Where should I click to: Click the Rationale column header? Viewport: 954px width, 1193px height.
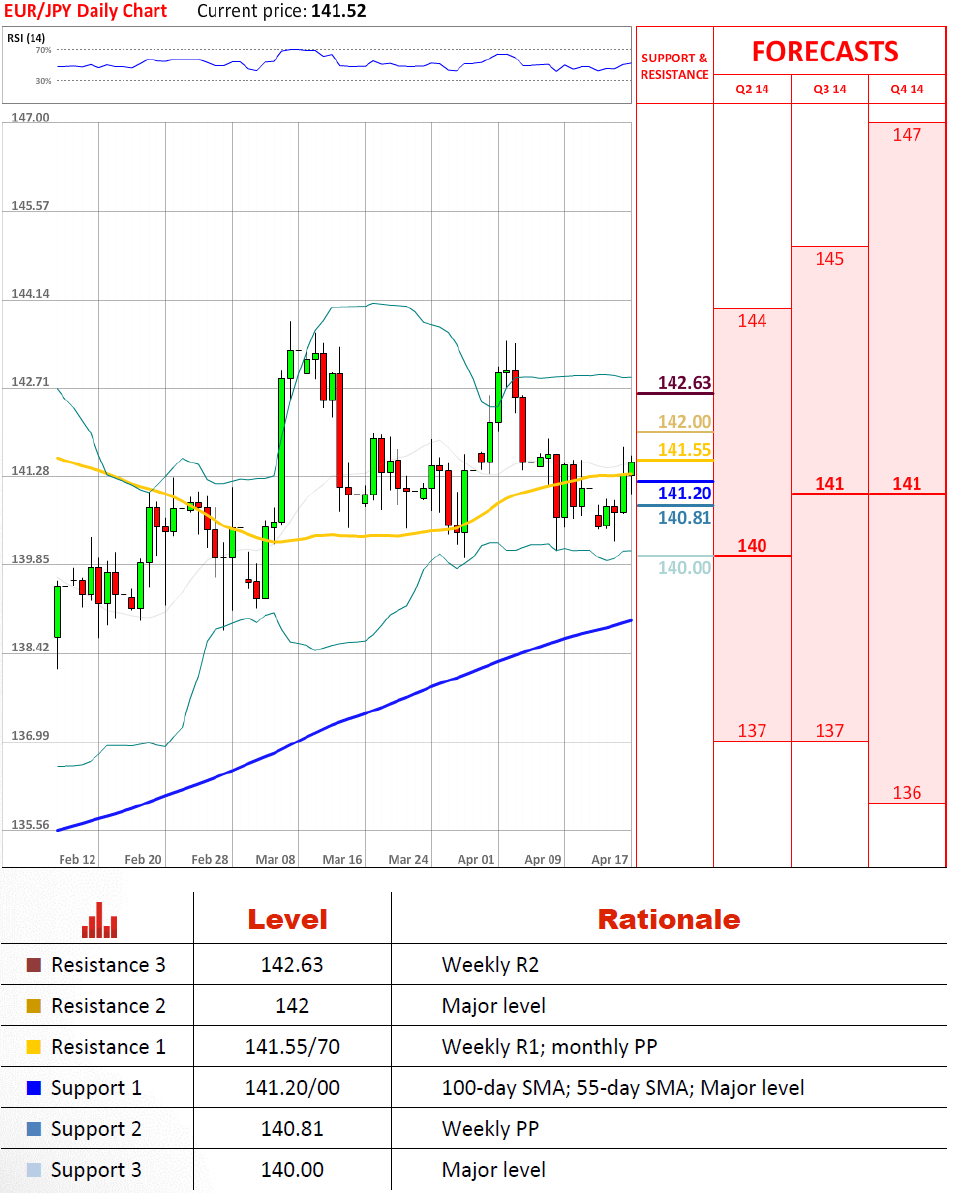pyautogui.click(x=669, y=919)
